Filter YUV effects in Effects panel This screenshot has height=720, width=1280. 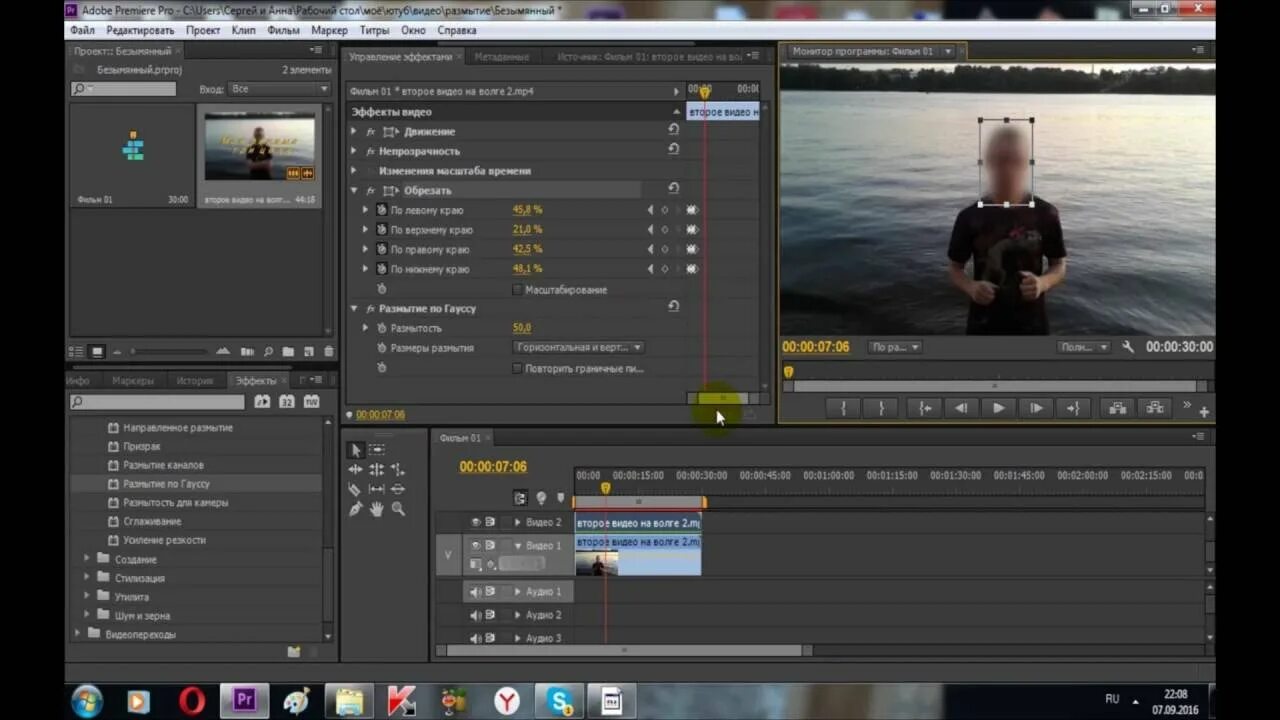[x=312, y=401]
